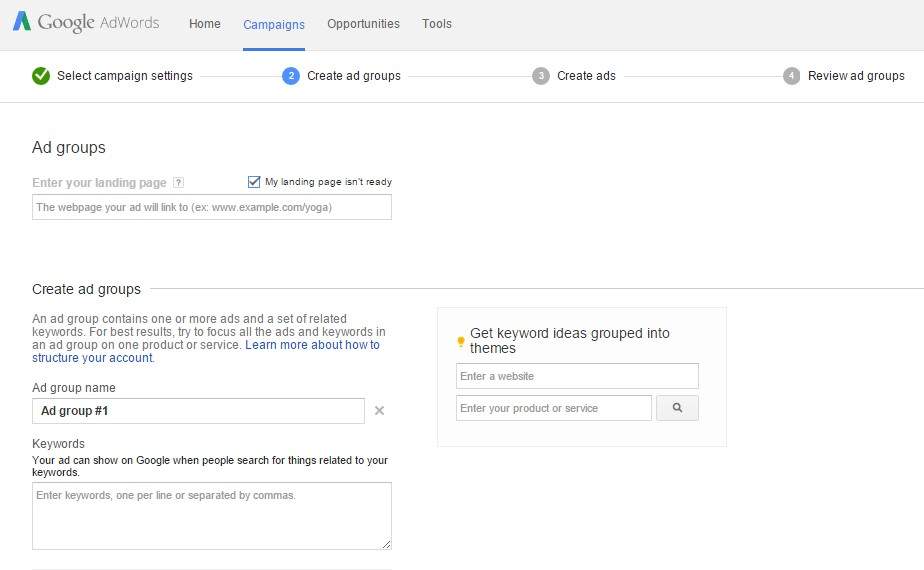
Task: Uncheck My landing page isn't ready
Action: [x=254, y=182]
